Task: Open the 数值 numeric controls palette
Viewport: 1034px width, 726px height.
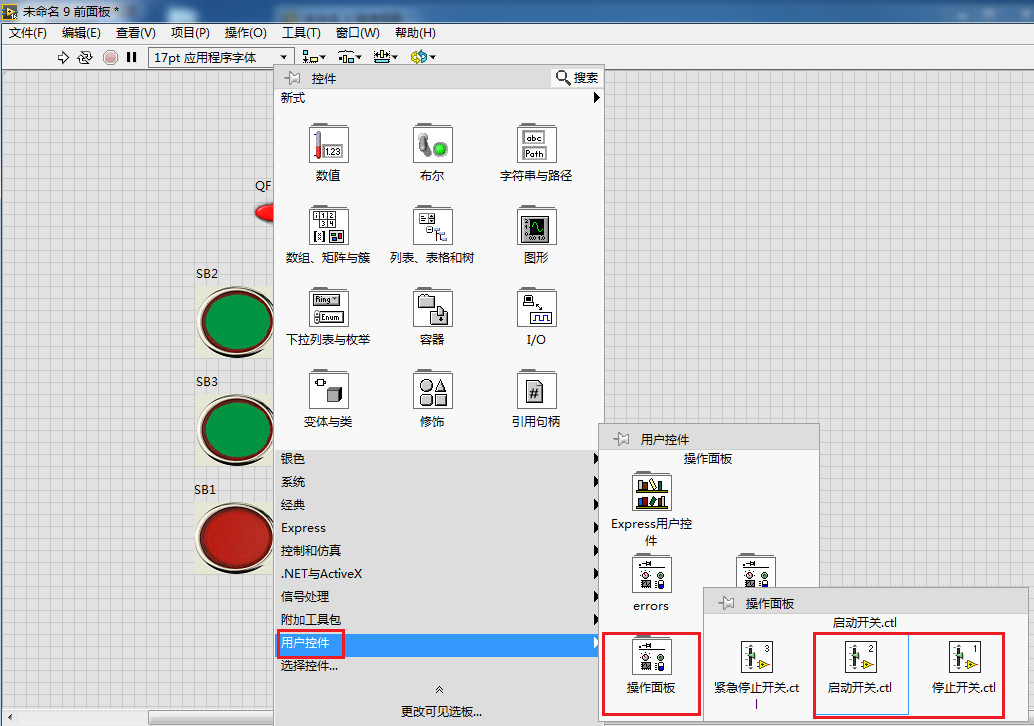Action: [328, 144]
